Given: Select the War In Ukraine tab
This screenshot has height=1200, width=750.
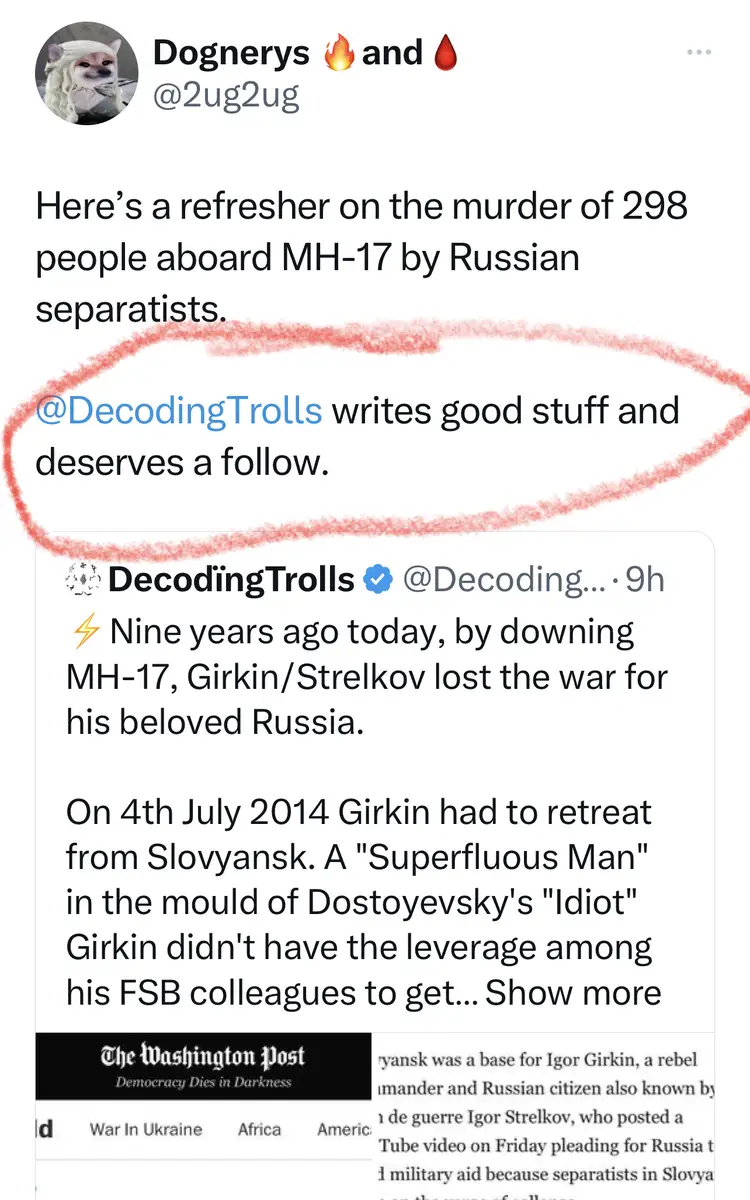Looking at the screenshot, I should point(146,1129).
